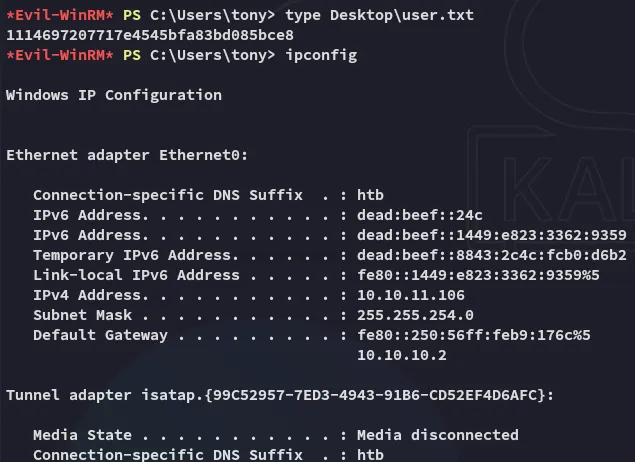Click the user flag hash output line
The width and height of the screenshot is (635, 462).
pyautogui.click(x=150, y=35)
